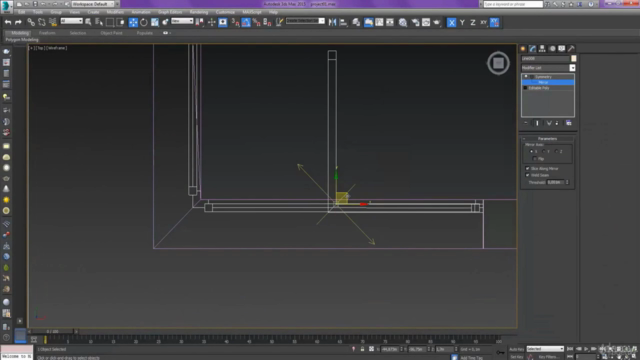
Task: Toggle the Spinner Snap button
Action: point(267,22)
